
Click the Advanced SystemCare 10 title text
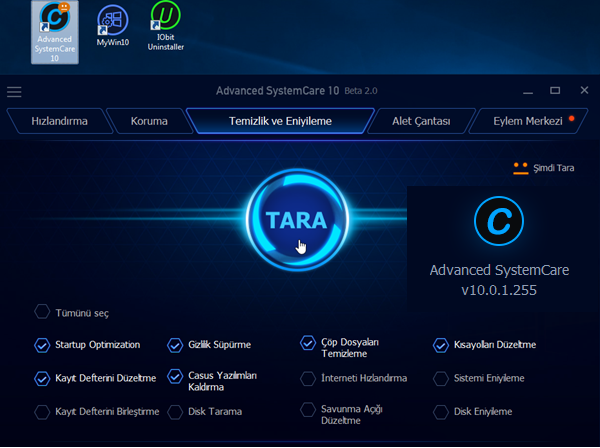277,91
